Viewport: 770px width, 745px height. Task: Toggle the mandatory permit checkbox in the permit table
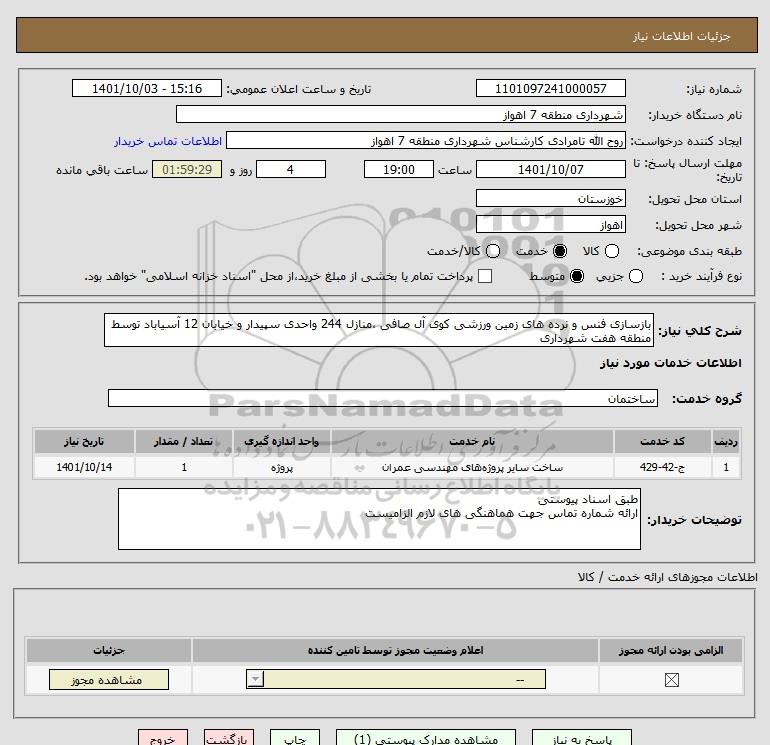click(671, 680)
